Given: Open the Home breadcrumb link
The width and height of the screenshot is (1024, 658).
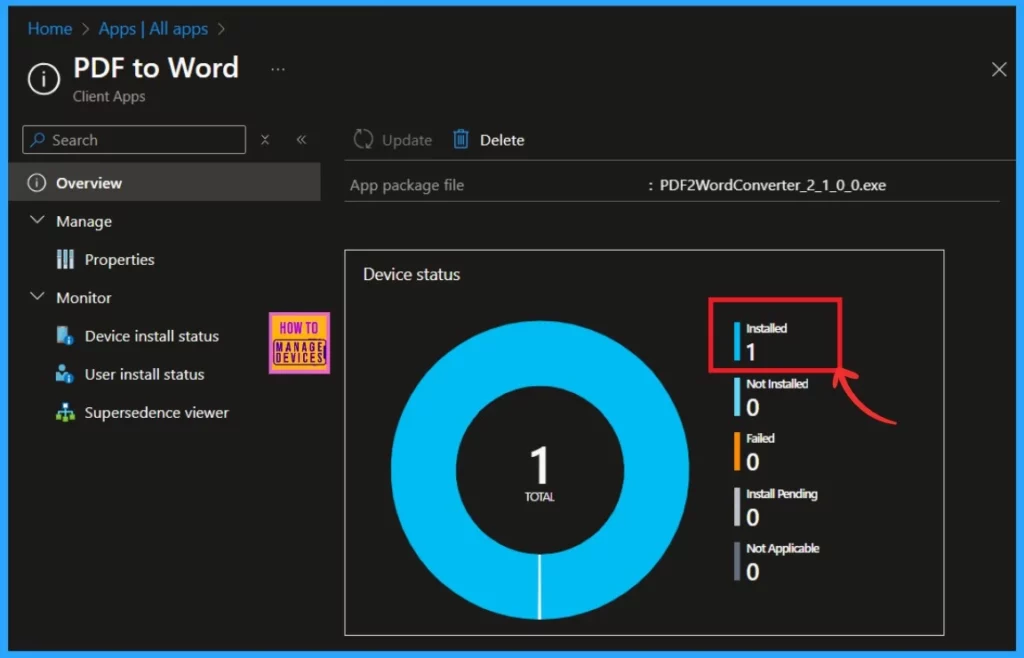Looking at the screenshot, I should point(50,29).
